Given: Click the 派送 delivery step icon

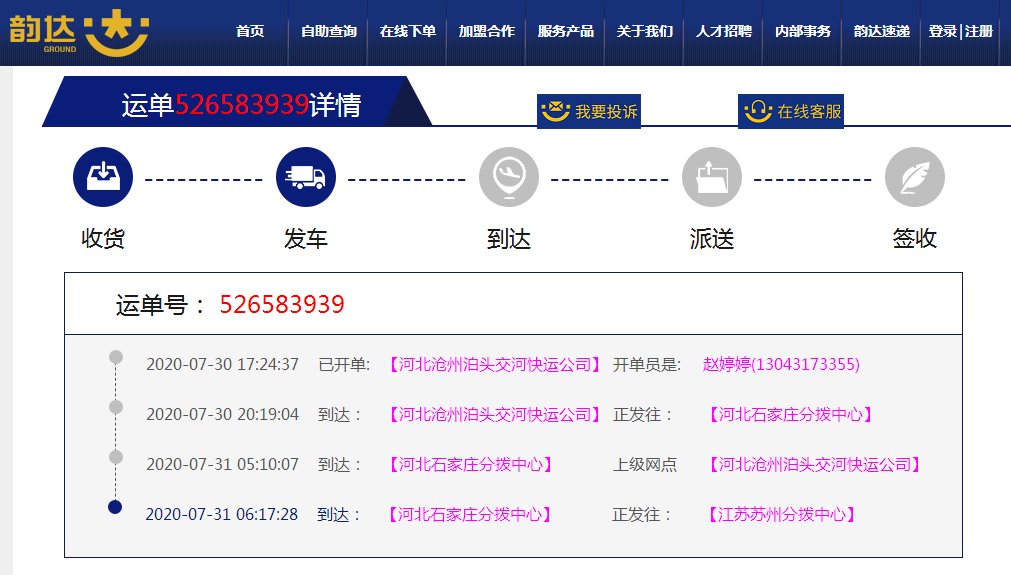Looking at the screenshot, I should (712, 177).
